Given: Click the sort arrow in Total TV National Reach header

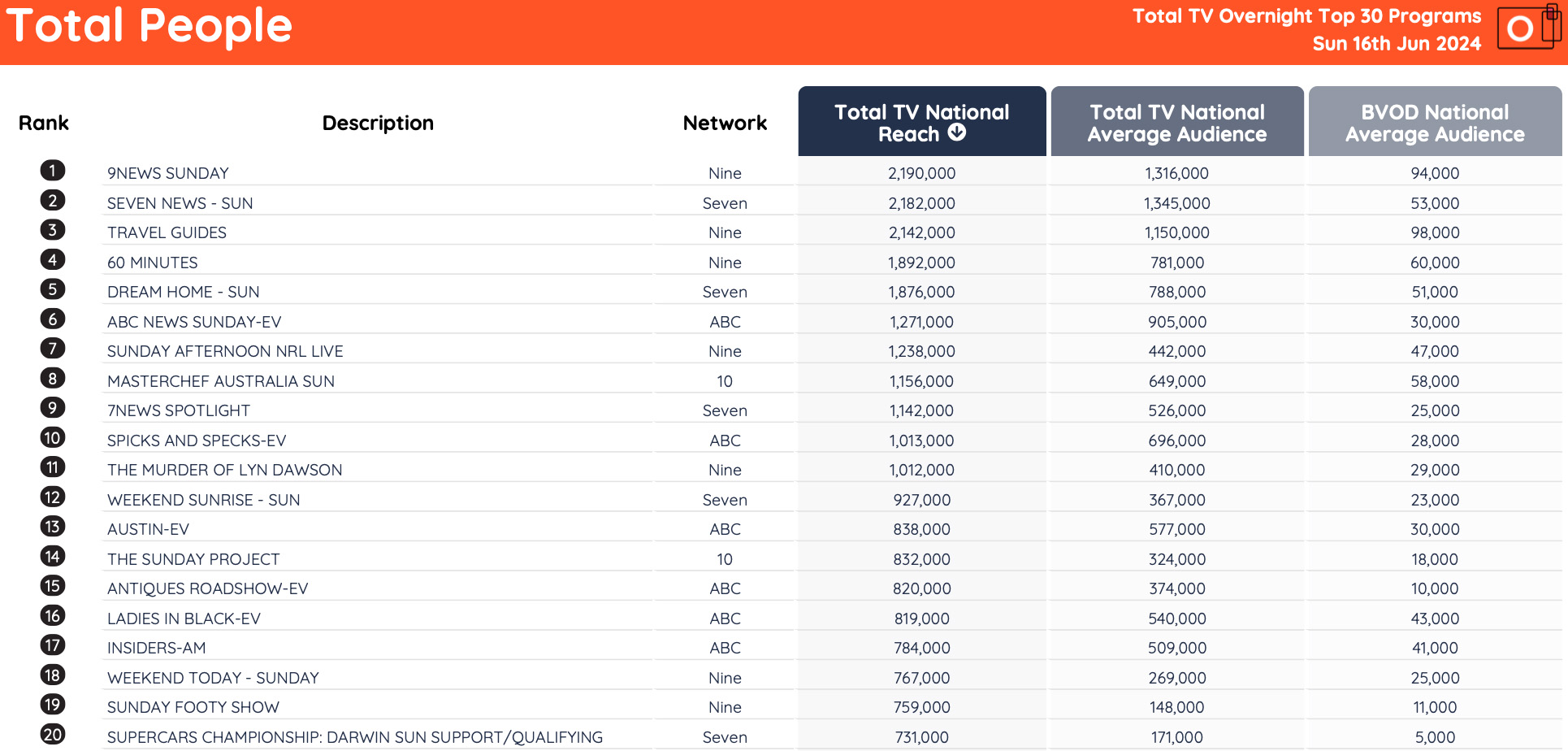Looking at the screenshot, I should point(957,132).
